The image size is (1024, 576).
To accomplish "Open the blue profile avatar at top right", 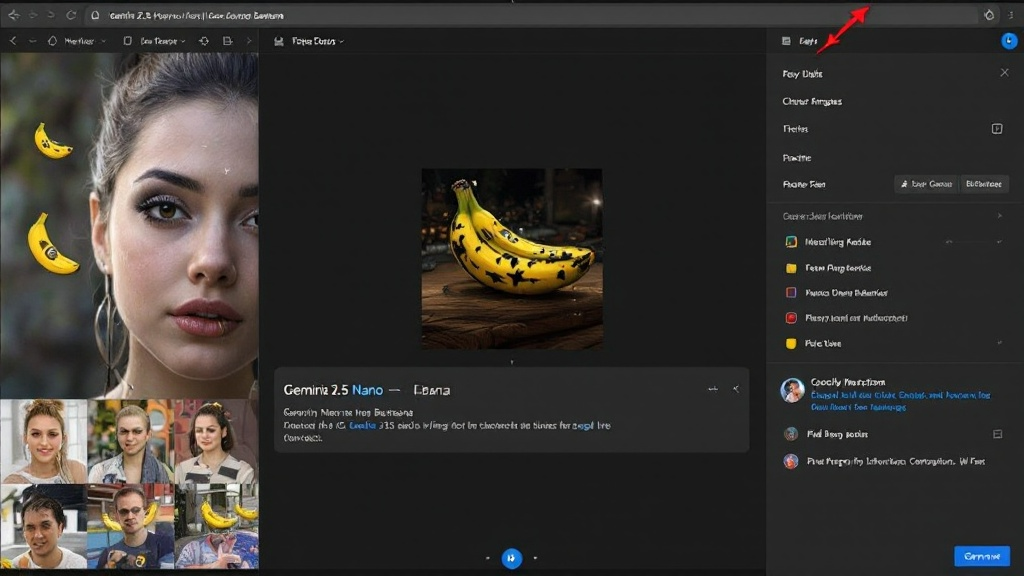I will coord(1009,40).
